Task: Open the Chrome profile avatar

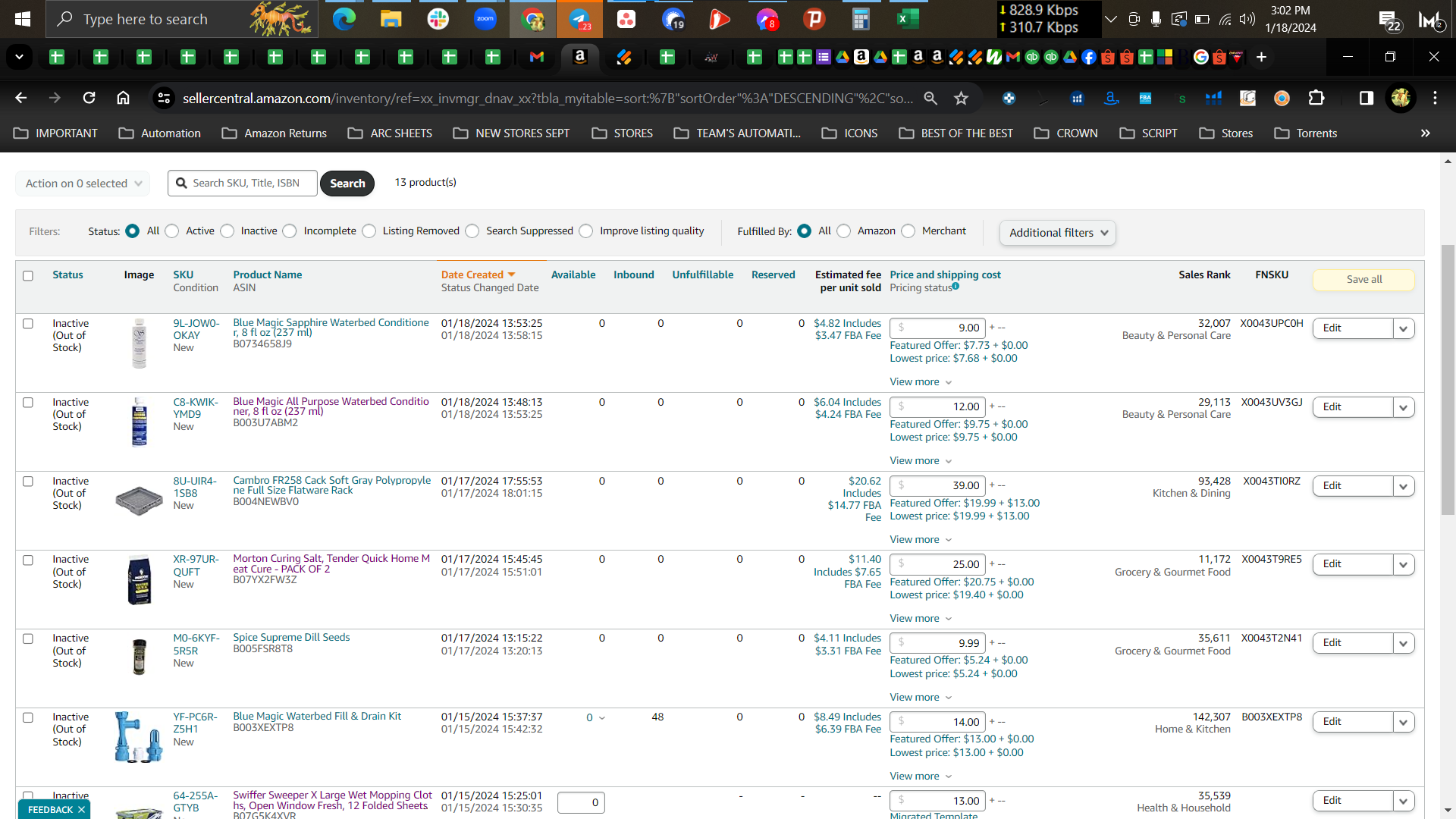Action: [1401, 98]
